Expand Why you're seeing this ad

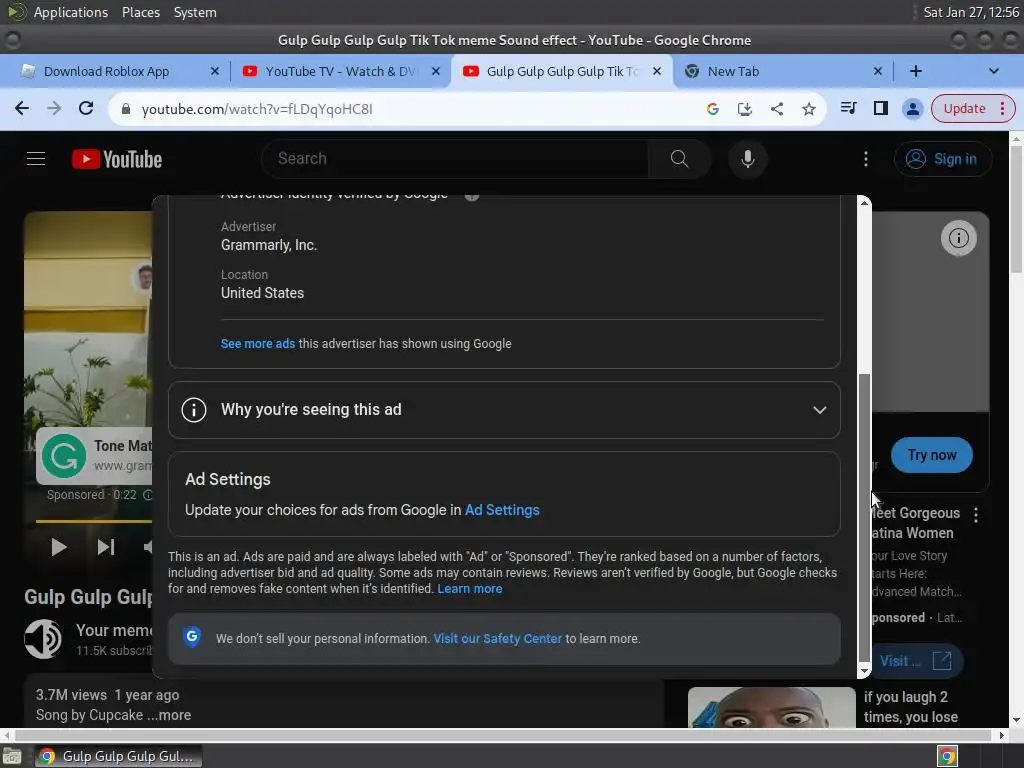click(504, 410)
